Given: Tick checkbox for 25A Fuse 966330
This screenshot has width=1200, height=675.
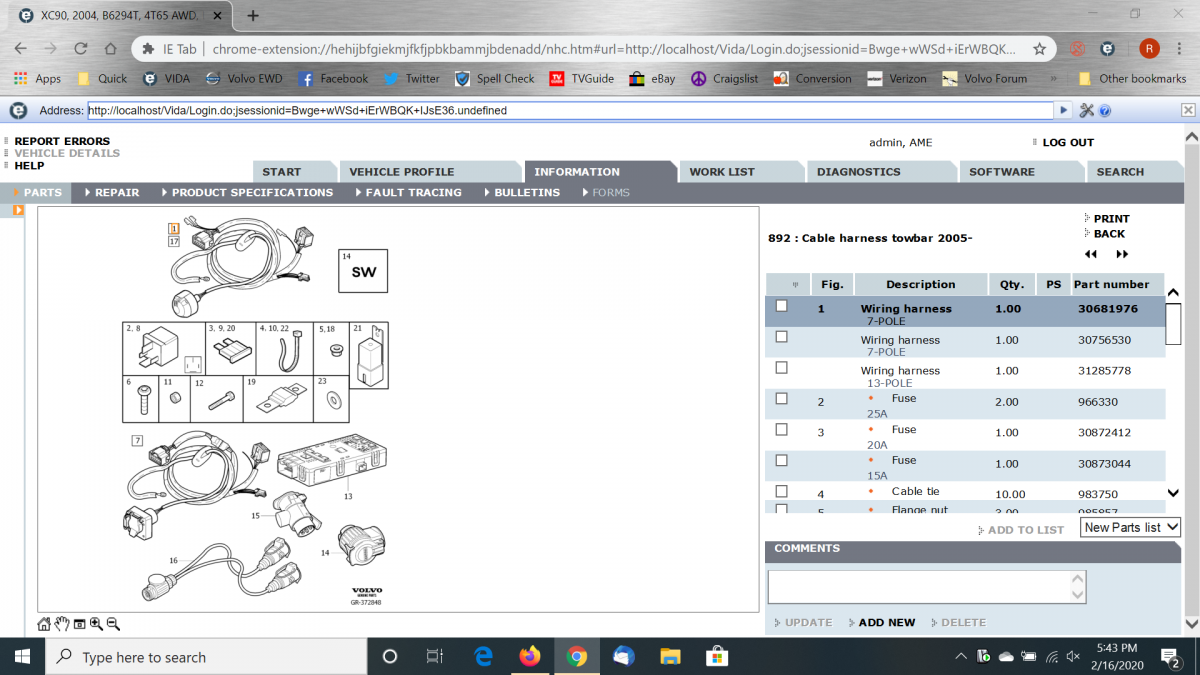Looking at the screenshot, I should click(x=781, y=398).
